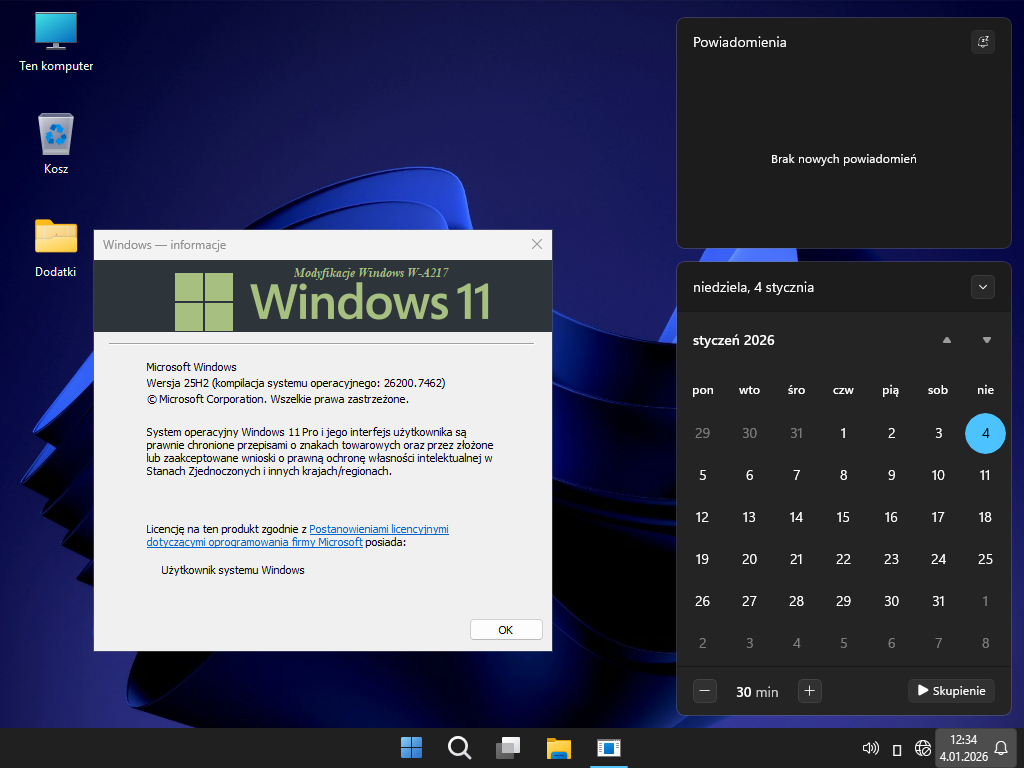
Task: Open taskbar Search magnifier icon
Action: pos(459,748)
